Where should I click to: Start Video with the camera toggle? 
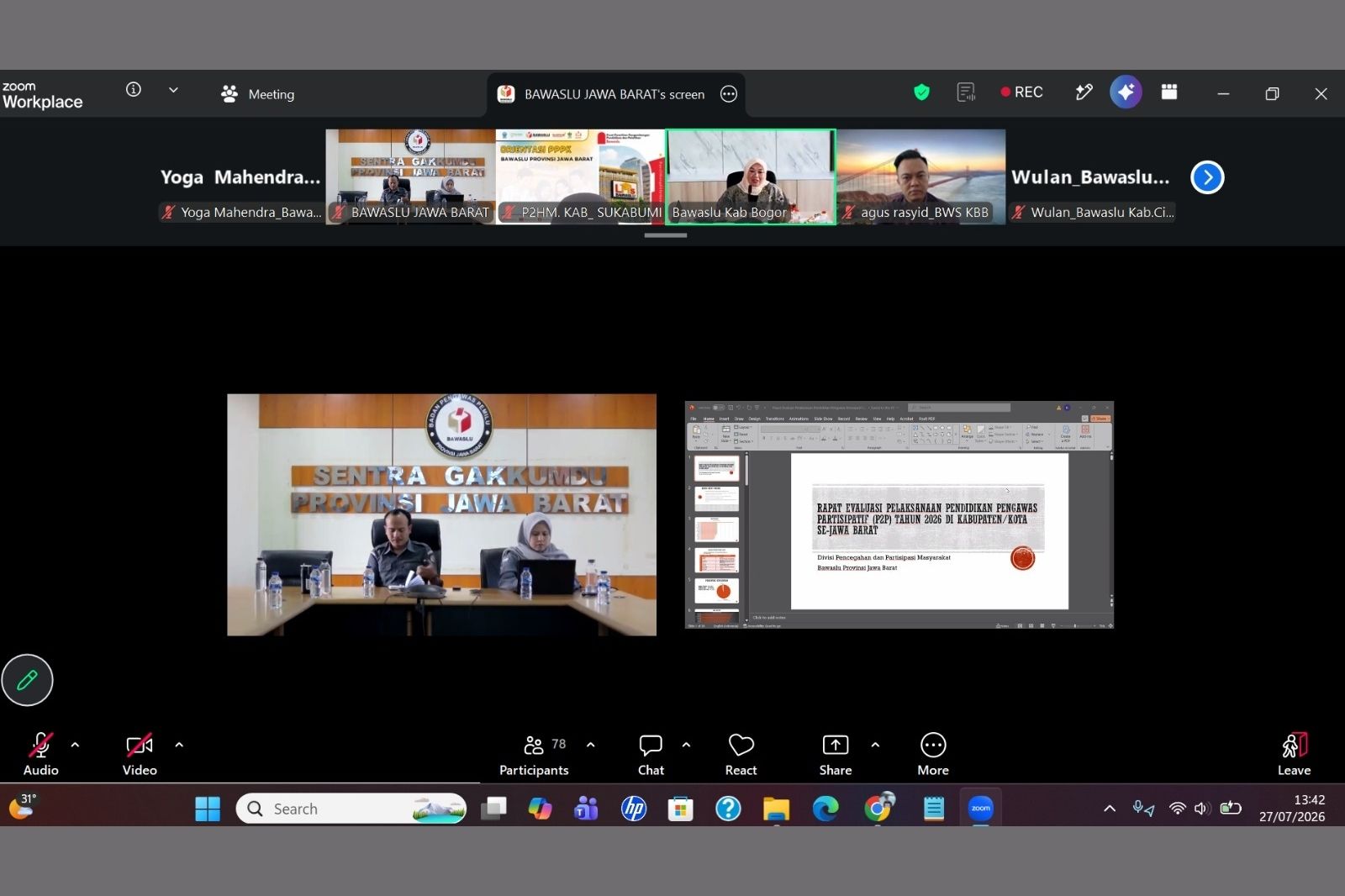pyautogui.click(x=140, y=756)
